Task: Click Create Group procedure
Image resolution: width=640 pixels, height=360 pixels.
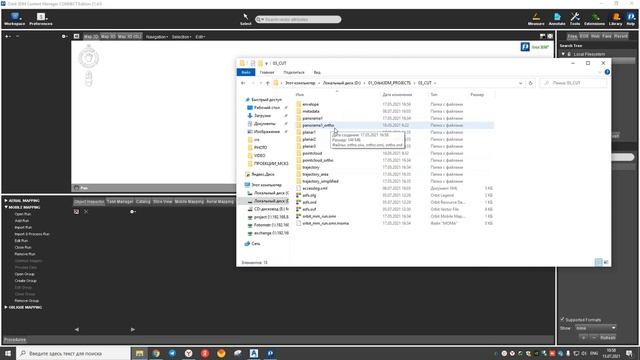Action: click(x=26, y=280)
